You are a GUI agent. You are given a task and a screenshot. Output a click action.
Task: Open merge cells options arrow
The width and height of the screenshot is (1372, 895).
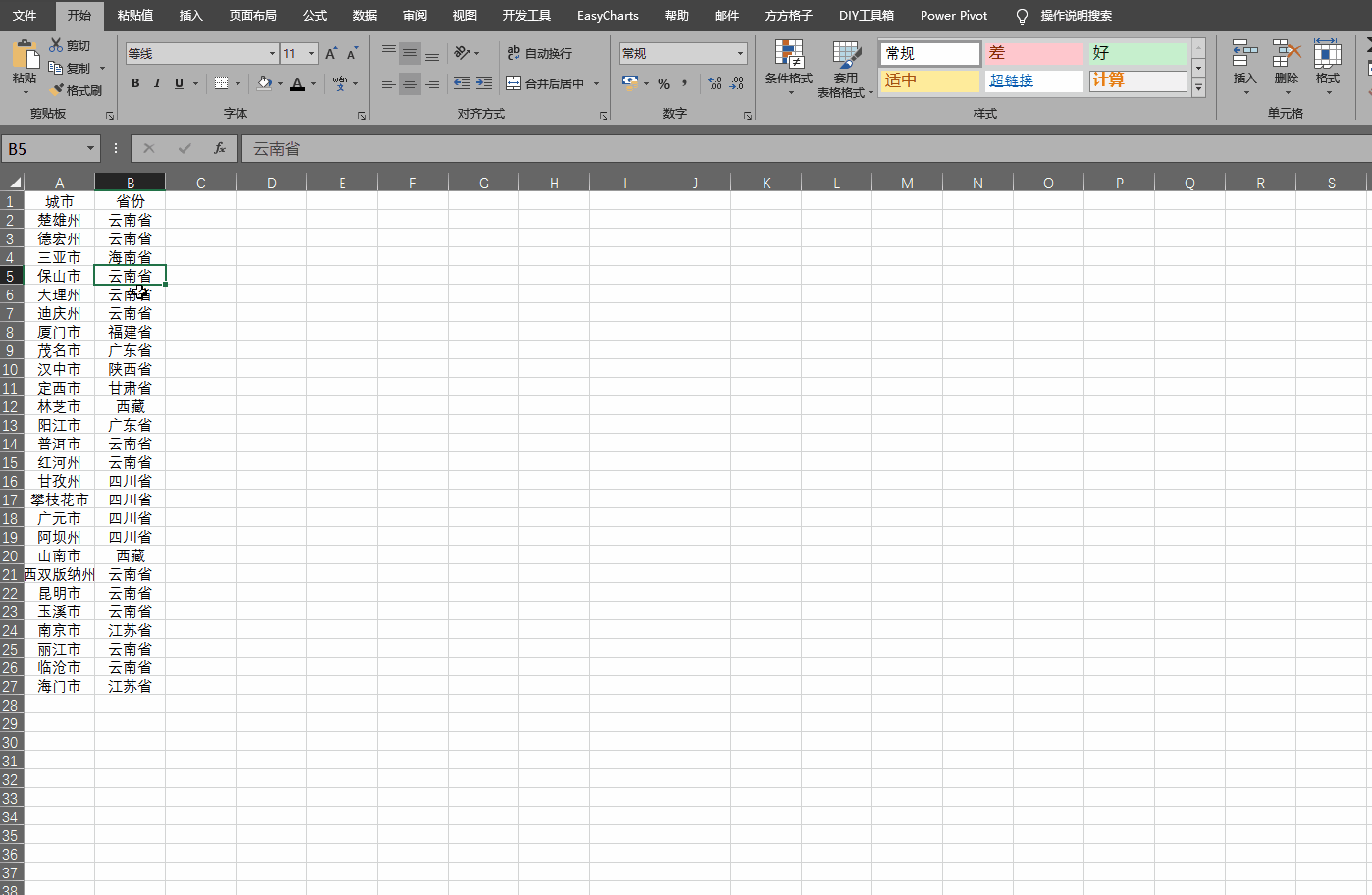pyautogui.click(x=596, y=83)
